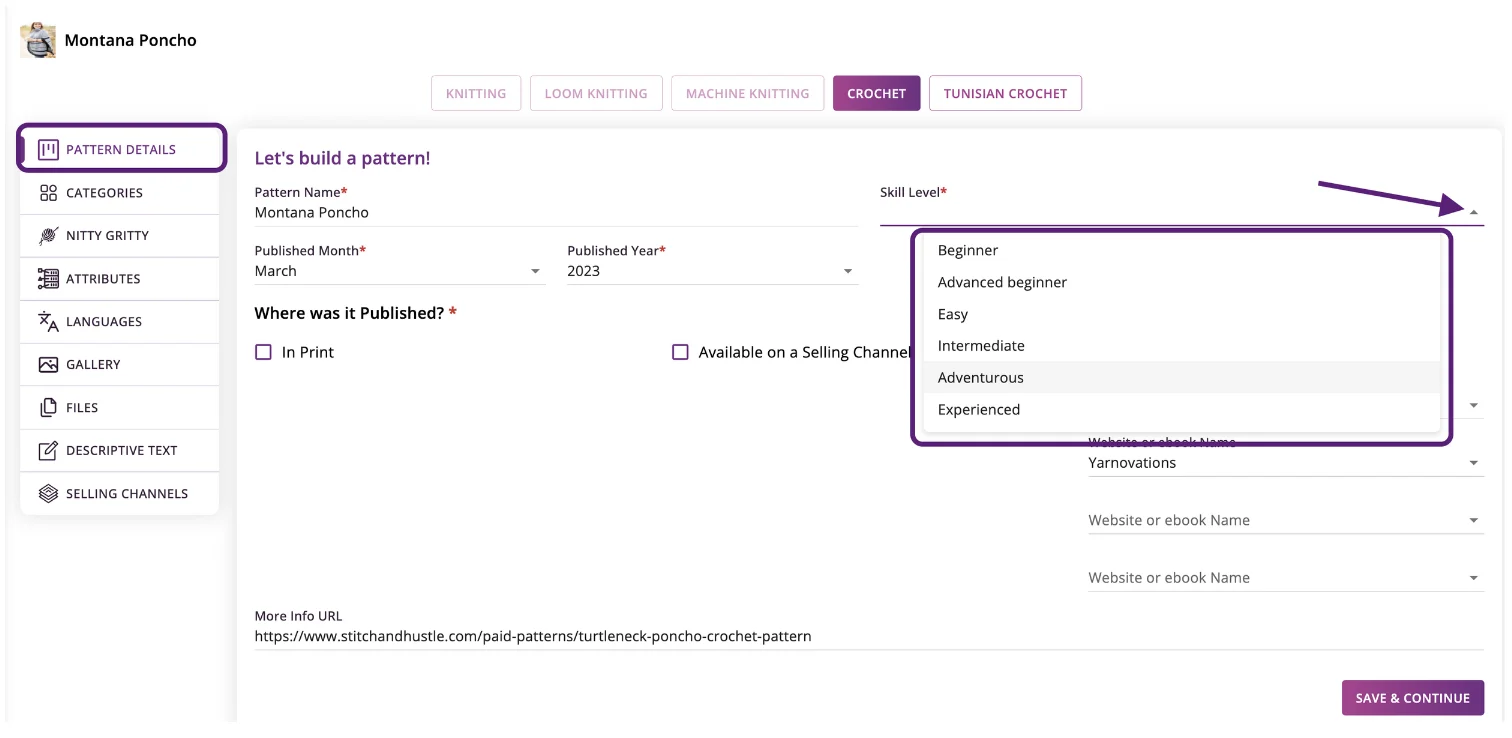The width and height of the screenshot is (1512, 738).
Task: Click the Selling Channels layers icon
Action: (48, 494)
